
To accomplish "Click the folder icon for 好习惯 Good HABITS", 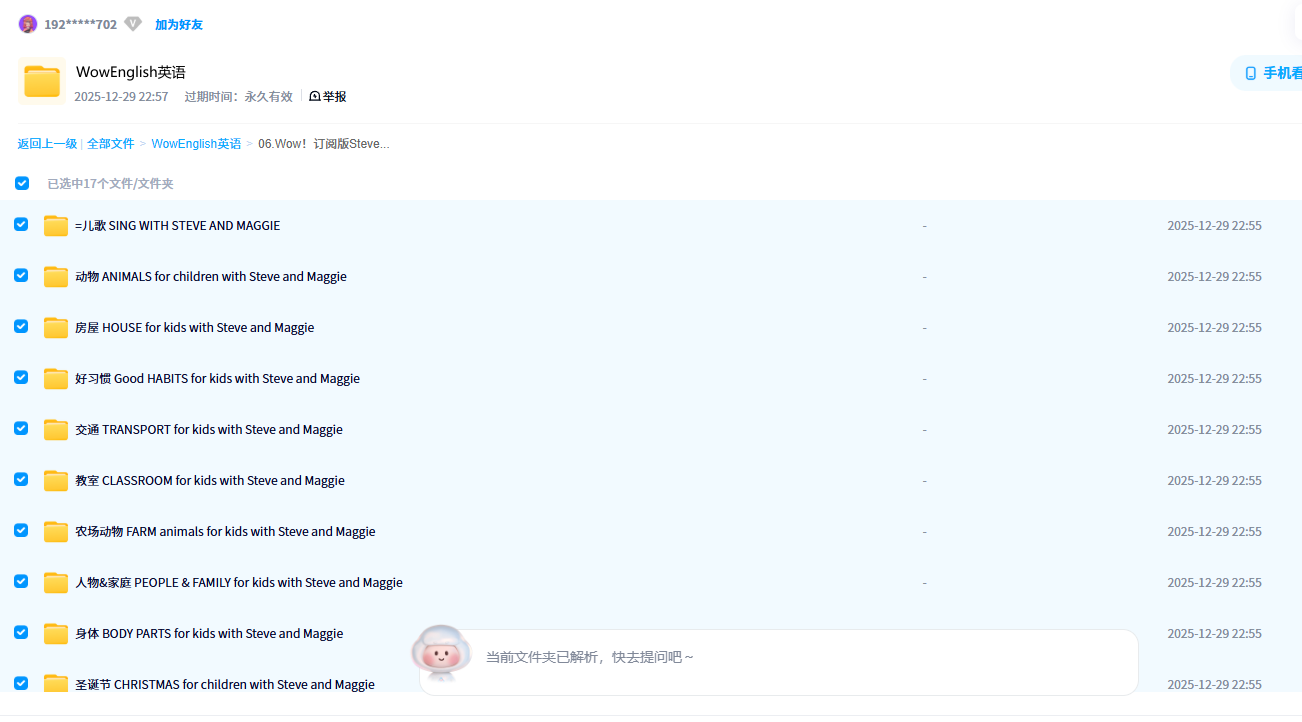I will click(x=56, y=379).
